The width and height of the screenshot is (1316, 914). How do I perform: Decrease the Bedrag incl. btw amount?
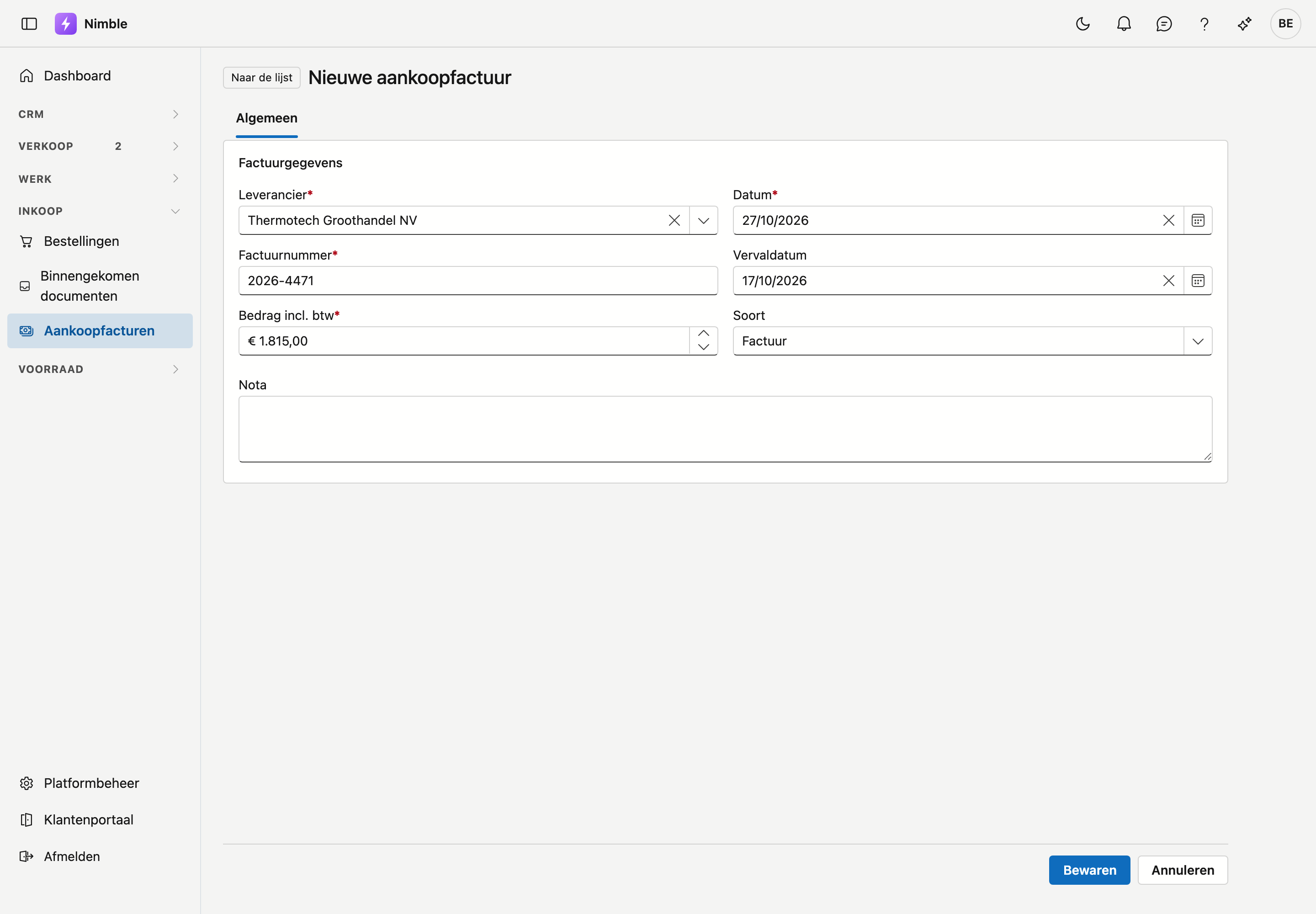click(x=703, y=347)
